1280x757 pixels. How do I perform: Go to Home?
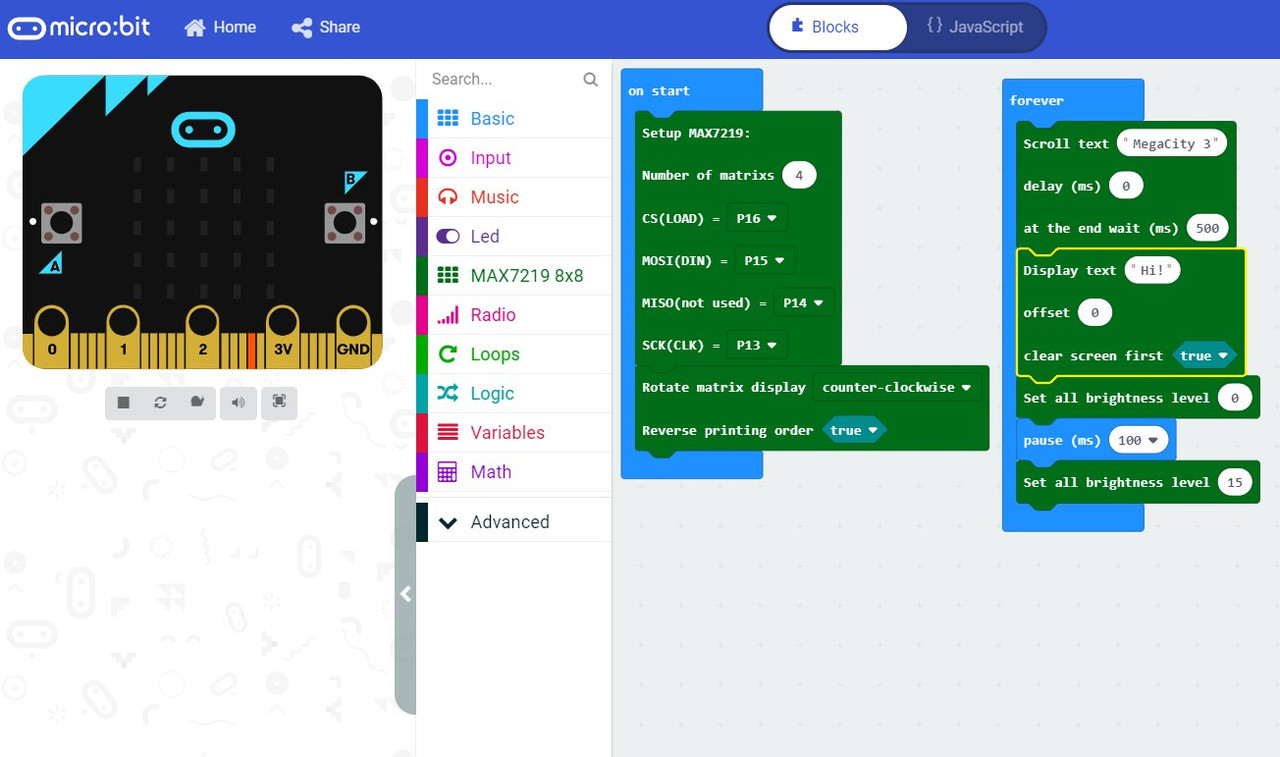221,27
